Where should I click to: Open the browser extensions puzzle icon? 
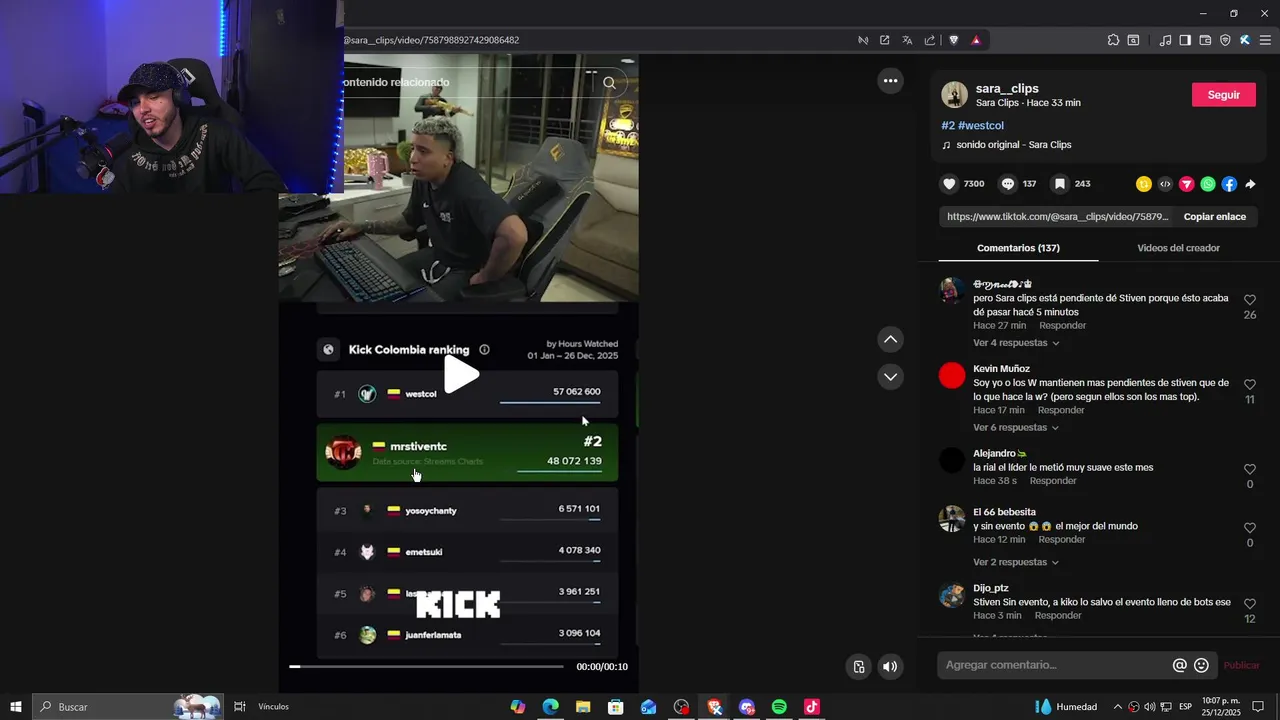1113,40
